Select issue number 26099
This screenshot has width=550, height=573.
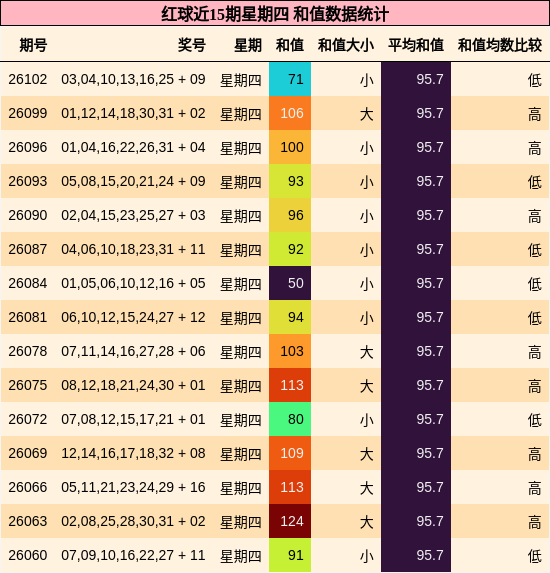28,113
